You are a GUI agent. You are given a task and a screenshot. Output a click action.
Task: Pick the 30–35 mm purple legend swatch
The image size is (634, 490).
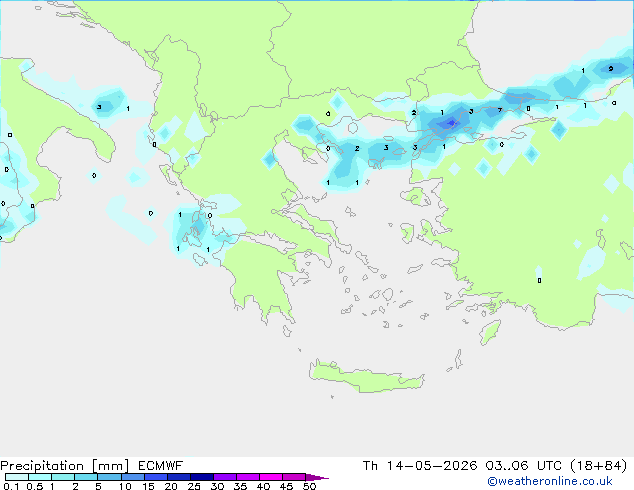tap(225, 477)
